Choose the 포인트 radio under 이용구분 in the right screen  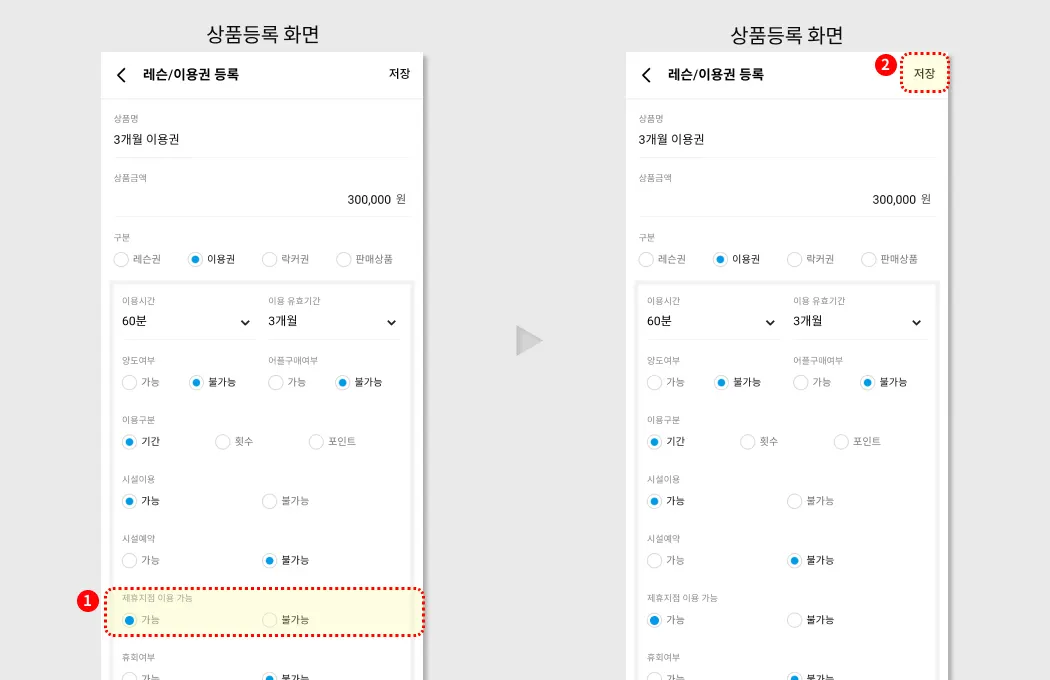[841, 441]
